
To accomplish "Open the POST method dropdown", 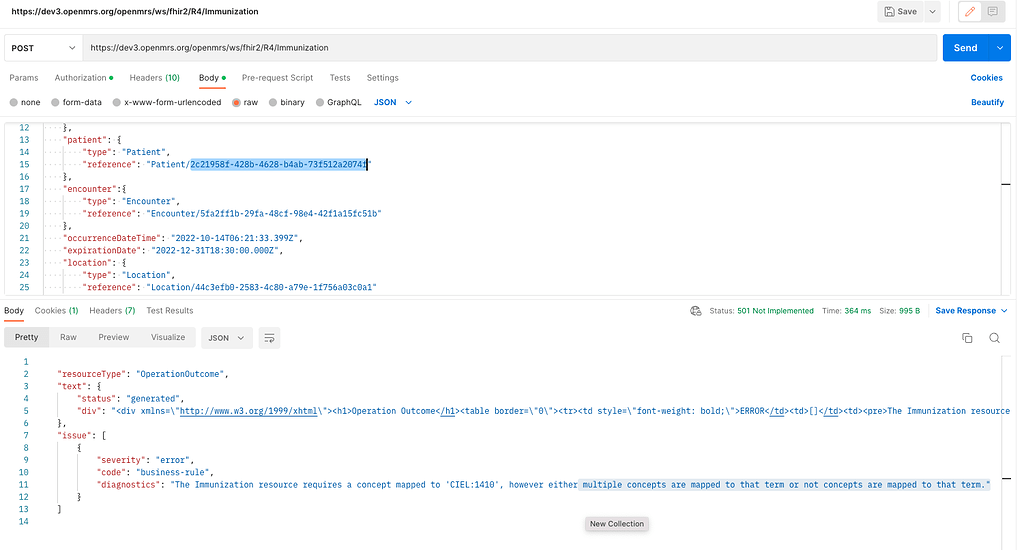I will [43, 48].
